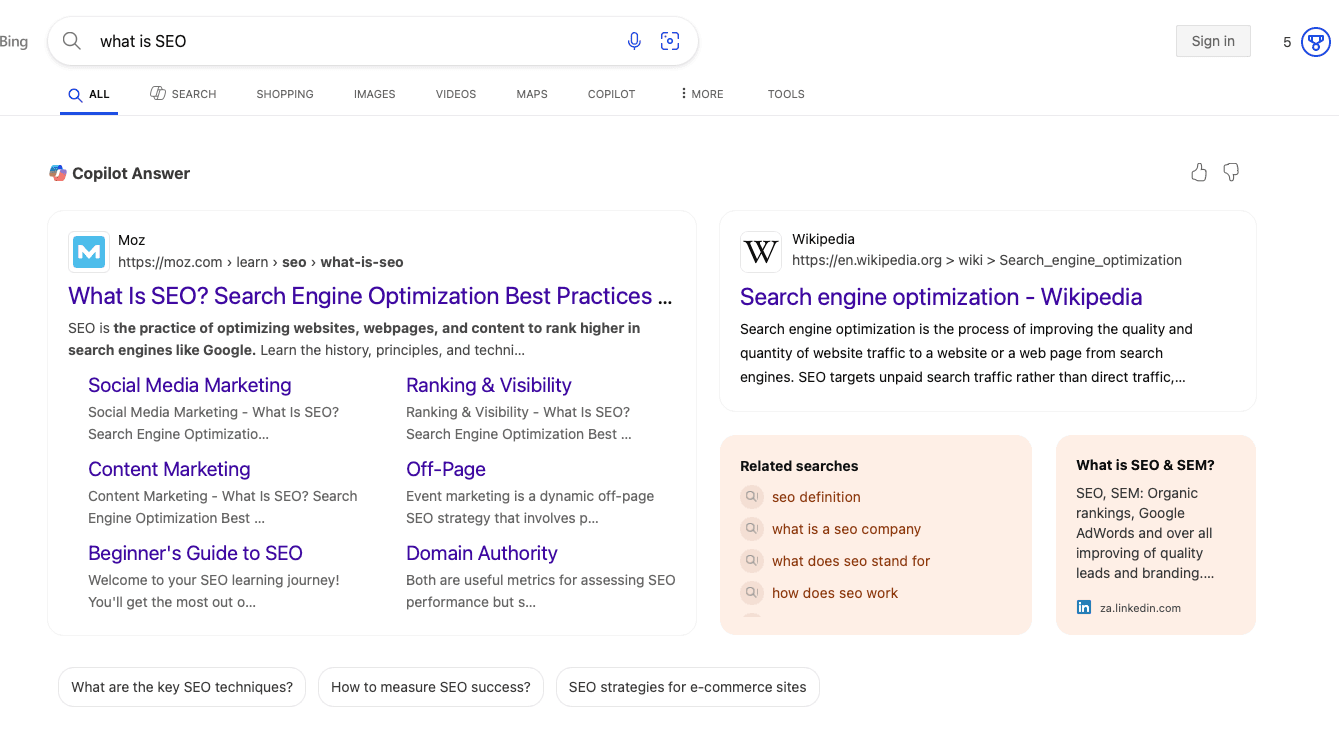
Task: Expand the More menu in navigation
Action: tap(701, 94)
